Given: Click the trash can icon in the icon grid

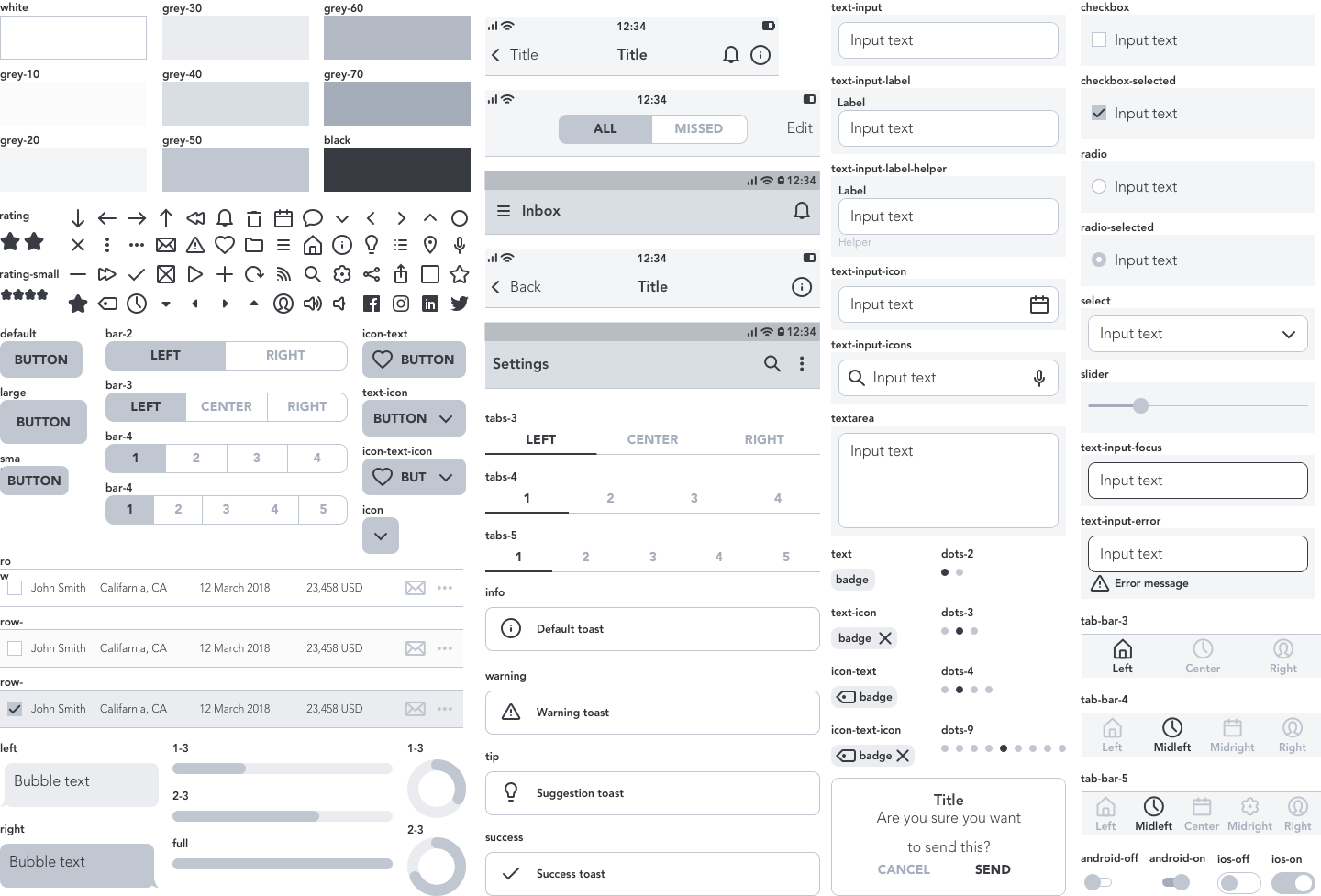Looking at the screenshot, I should click(254, 218).
